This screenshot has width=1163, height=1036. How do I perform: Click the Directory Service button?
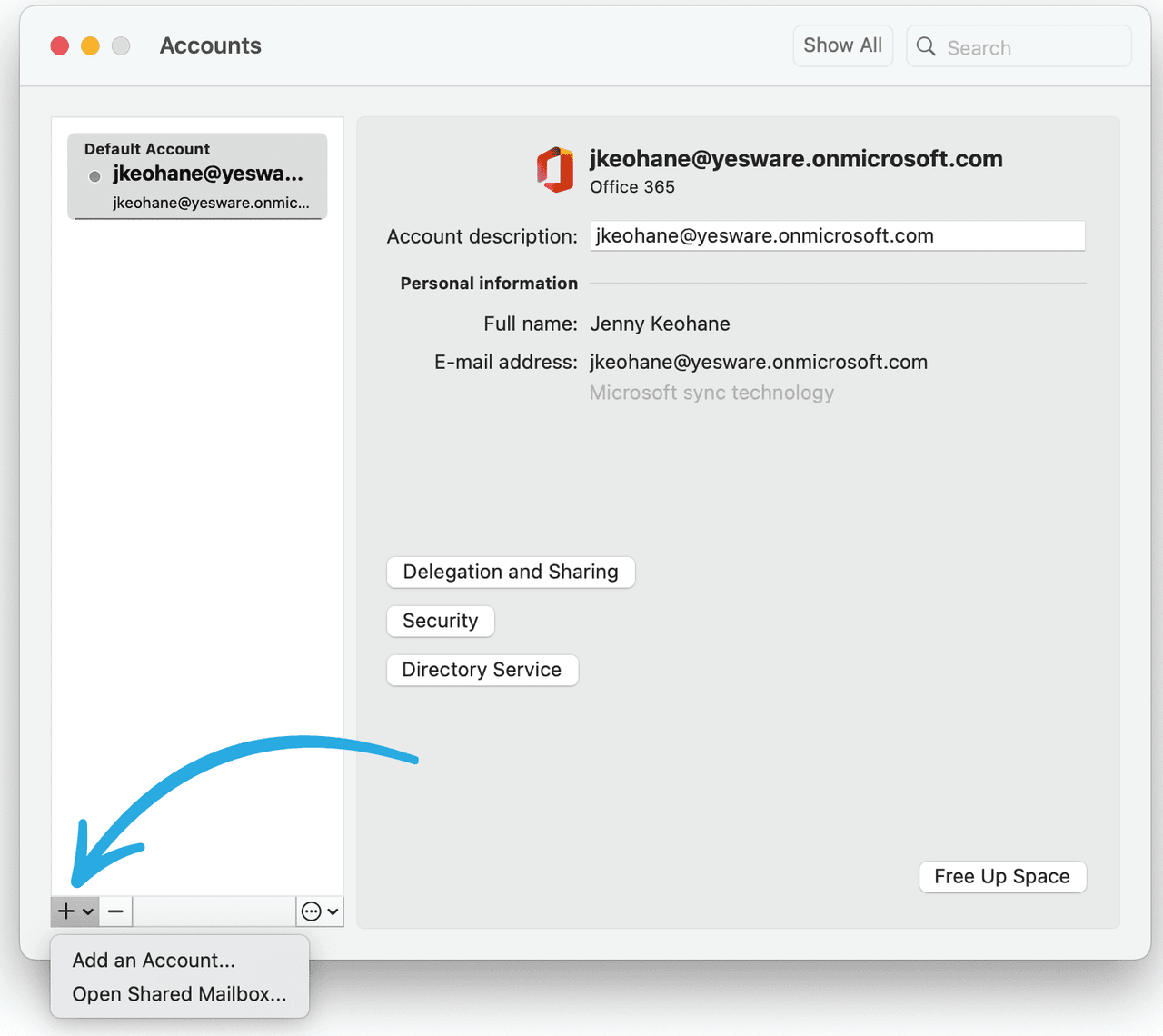[x=482, y=670]
